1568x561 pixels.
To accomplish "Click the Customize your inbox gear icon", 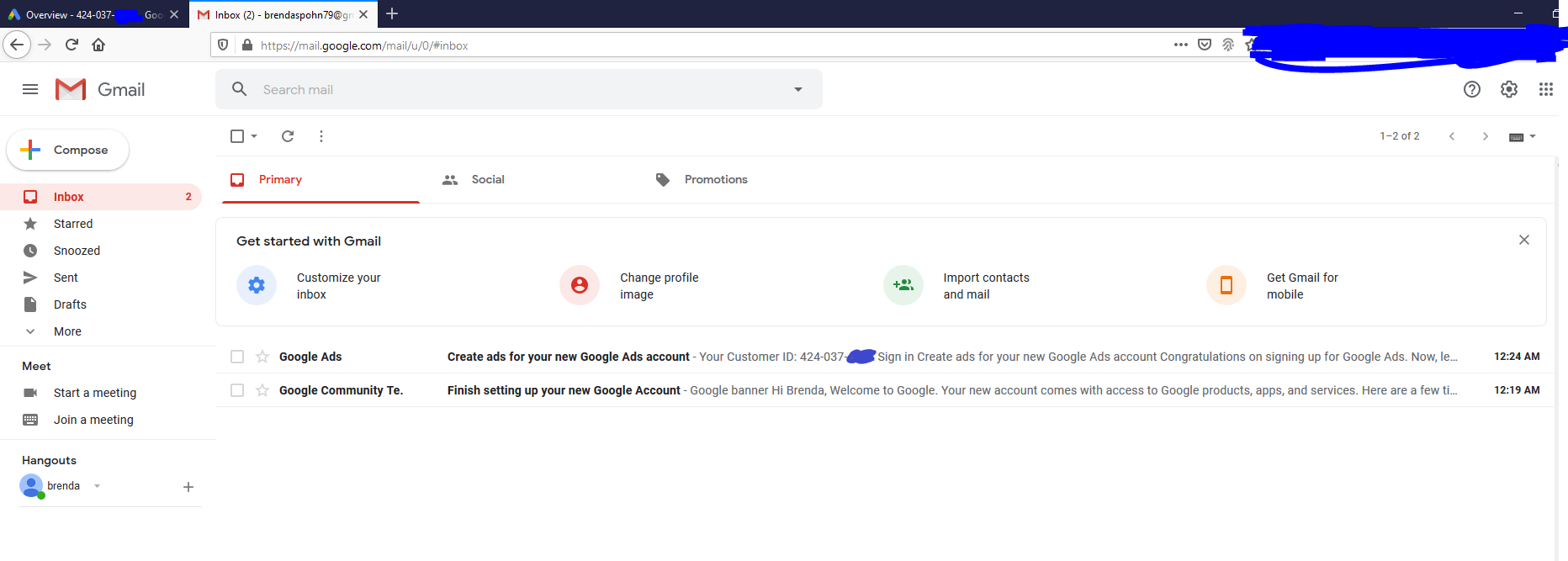I will 257,285.
